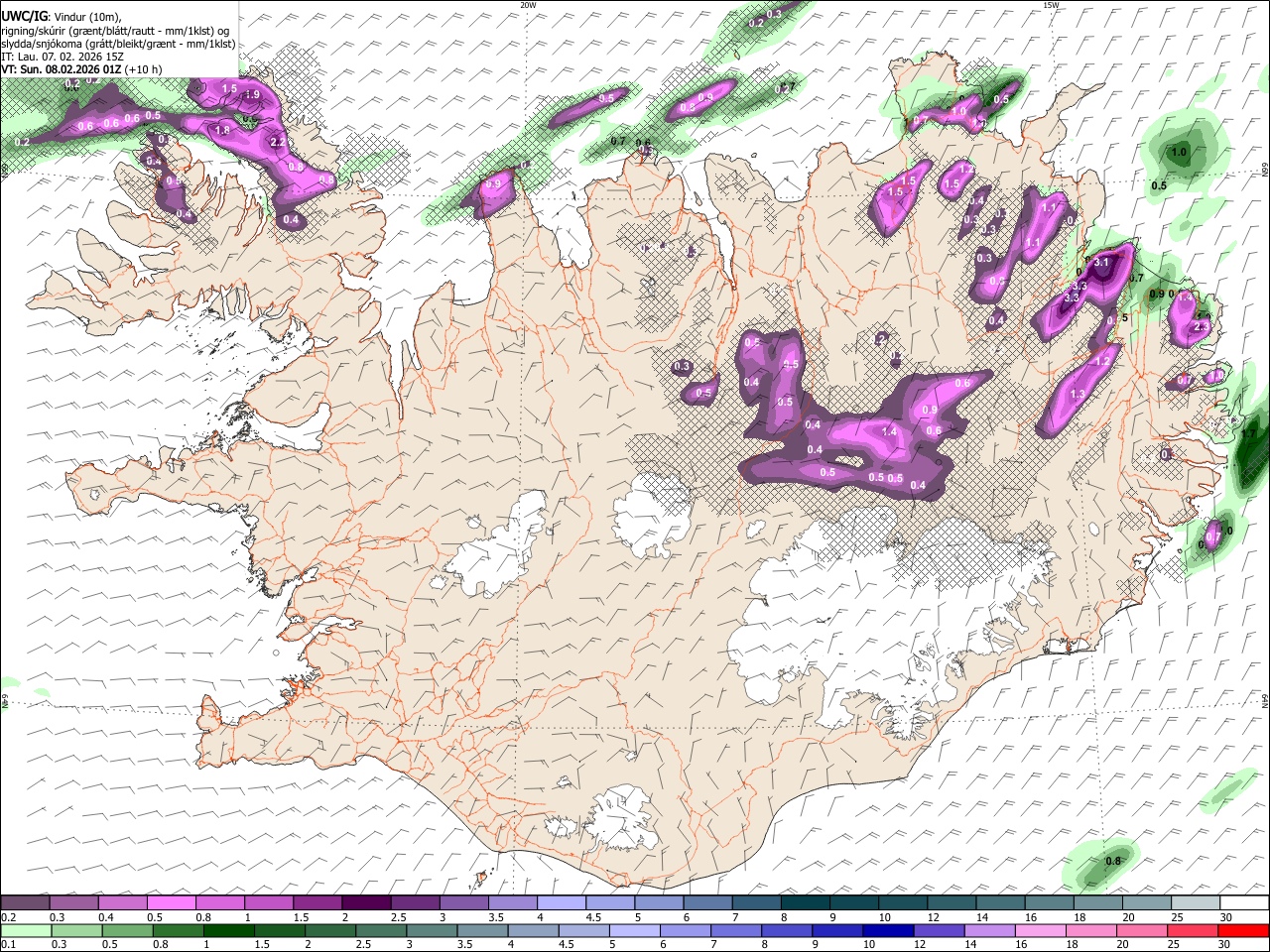Click the 3.1 snowfall value on the map
Screen dimensions: 1270x952
tap(1101, 263)
